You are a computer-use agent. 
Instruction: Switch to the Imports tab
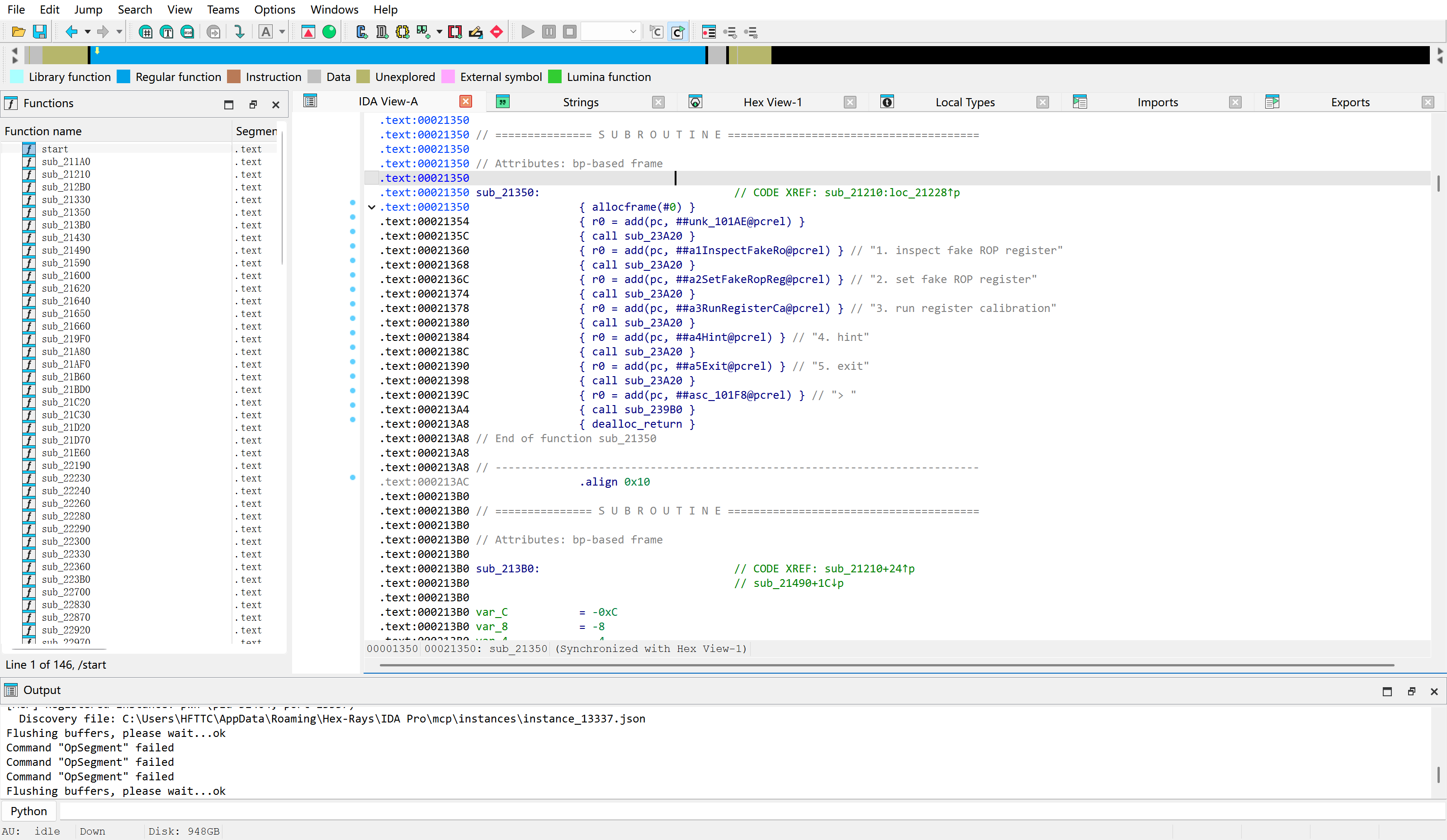(x=1157, y=102)
